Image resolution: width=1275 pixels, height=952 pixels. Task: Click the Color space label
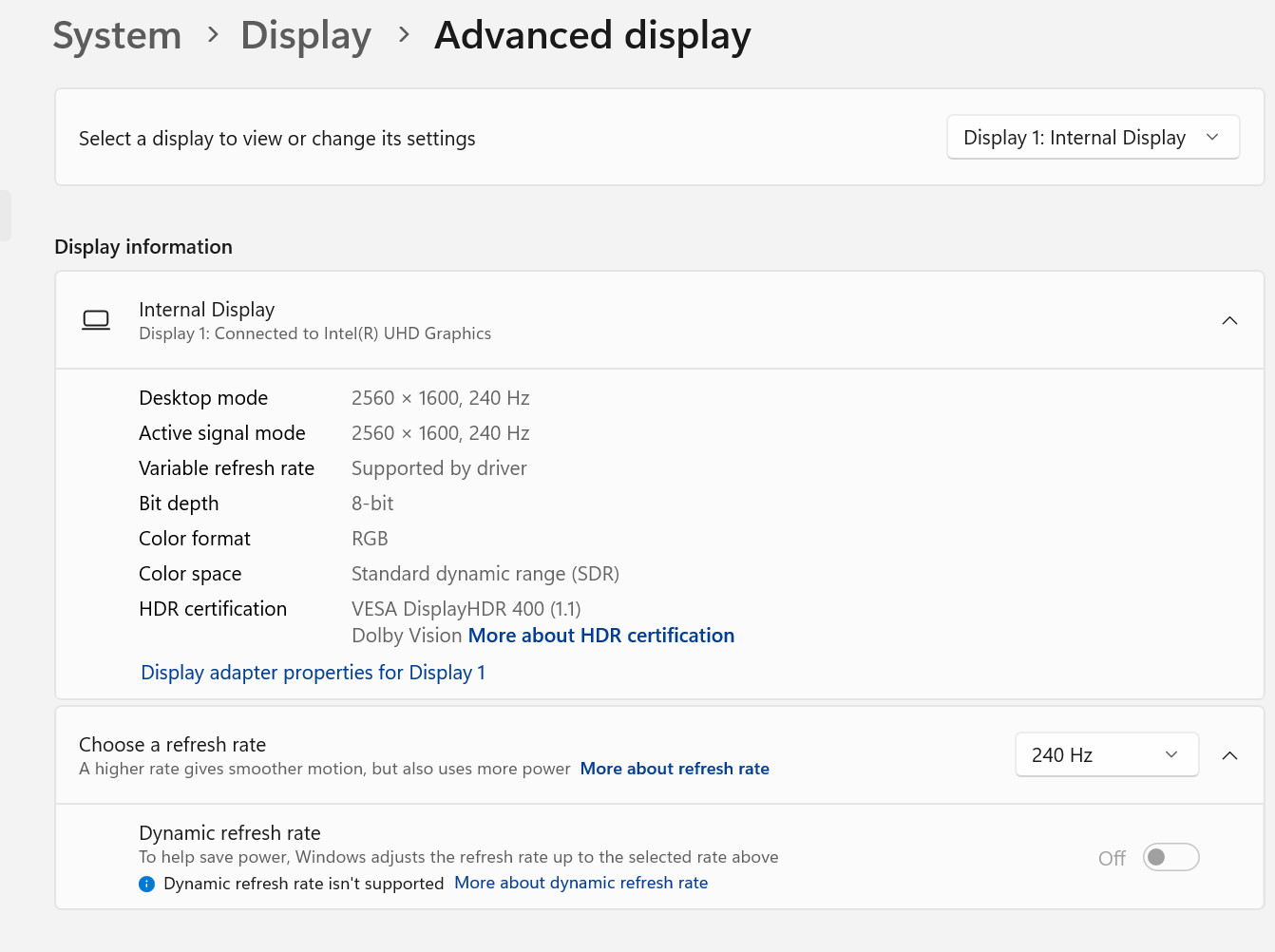pyautogui.click(x=190, y=574)
